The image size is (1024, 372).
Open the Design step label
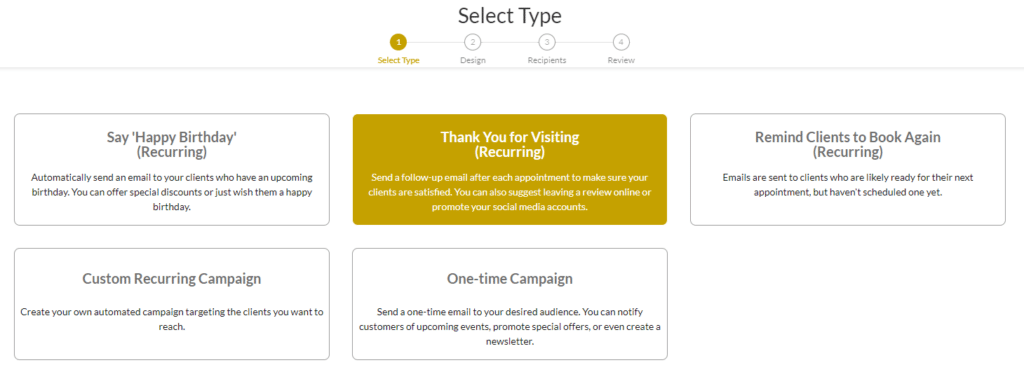click(473, 60)
